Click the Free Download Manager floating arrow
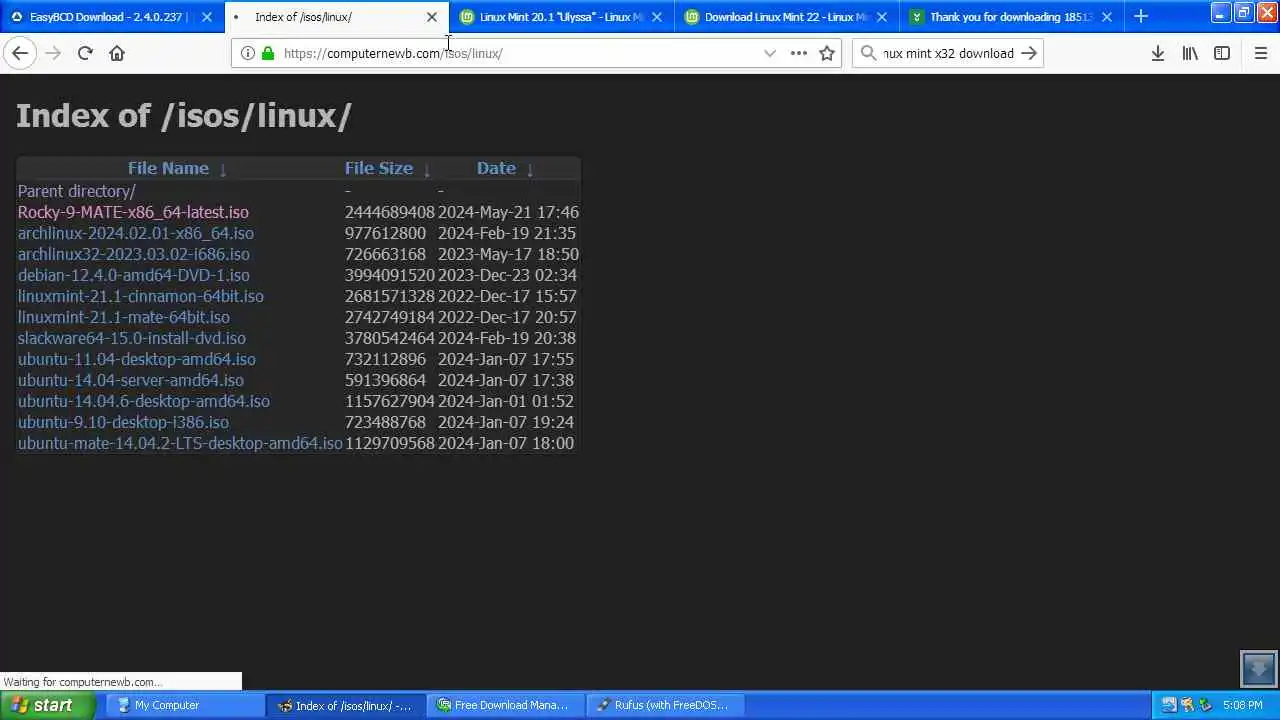 (x=1258, y=668)
